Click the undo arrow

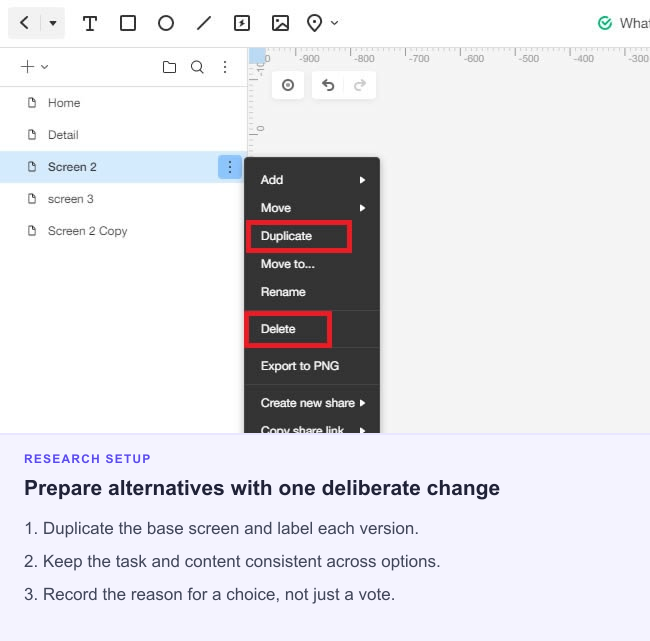[x=328, y=85]
